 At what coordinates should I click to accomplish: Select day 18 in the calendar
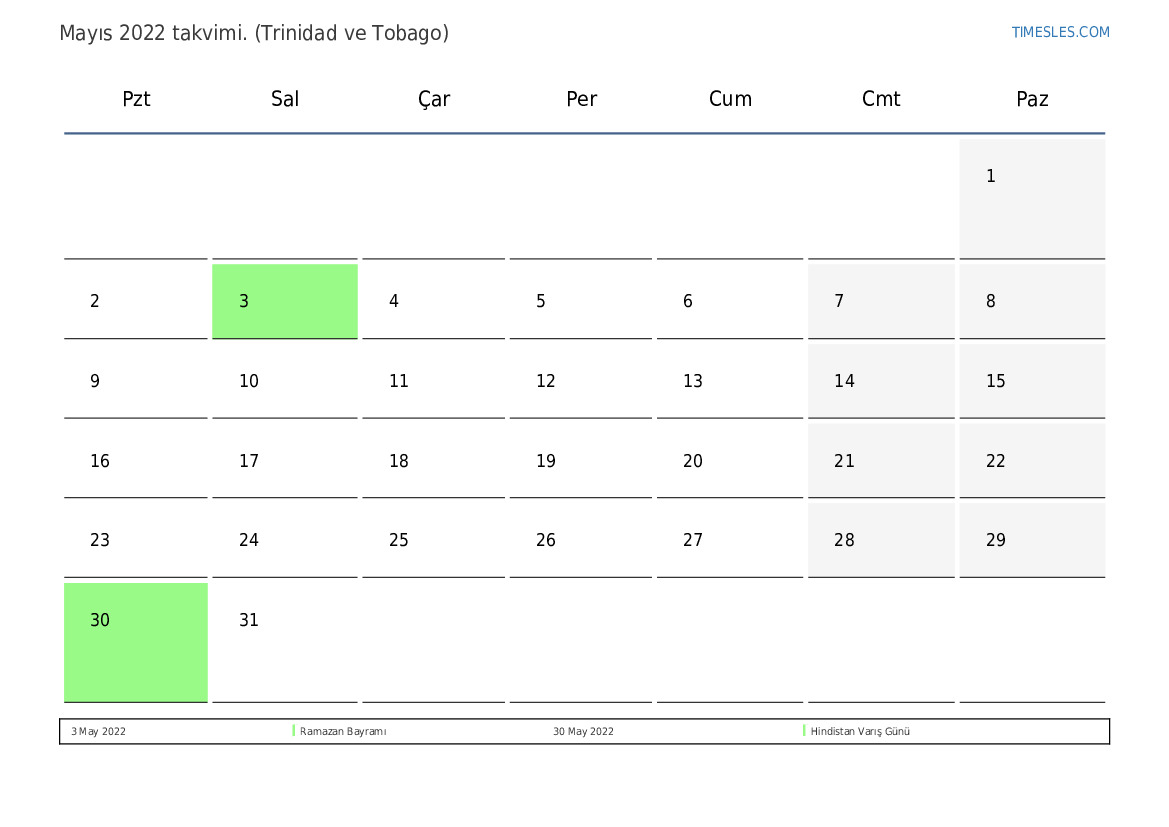coord(433,461)
